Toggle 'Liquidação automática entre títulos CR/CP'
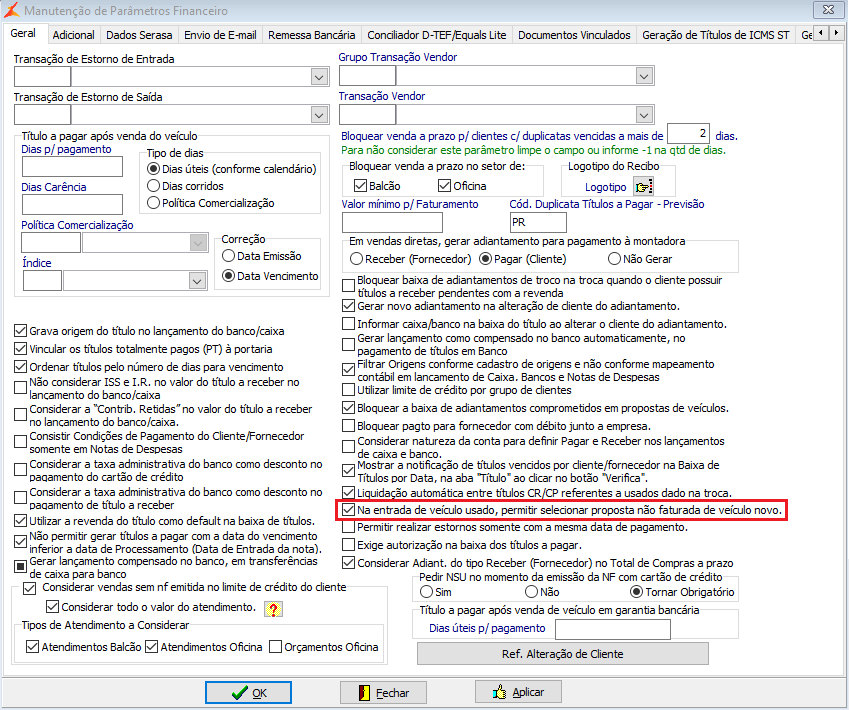Image resolution: width=849 pixels, height=710 pixels. (348, 493)
